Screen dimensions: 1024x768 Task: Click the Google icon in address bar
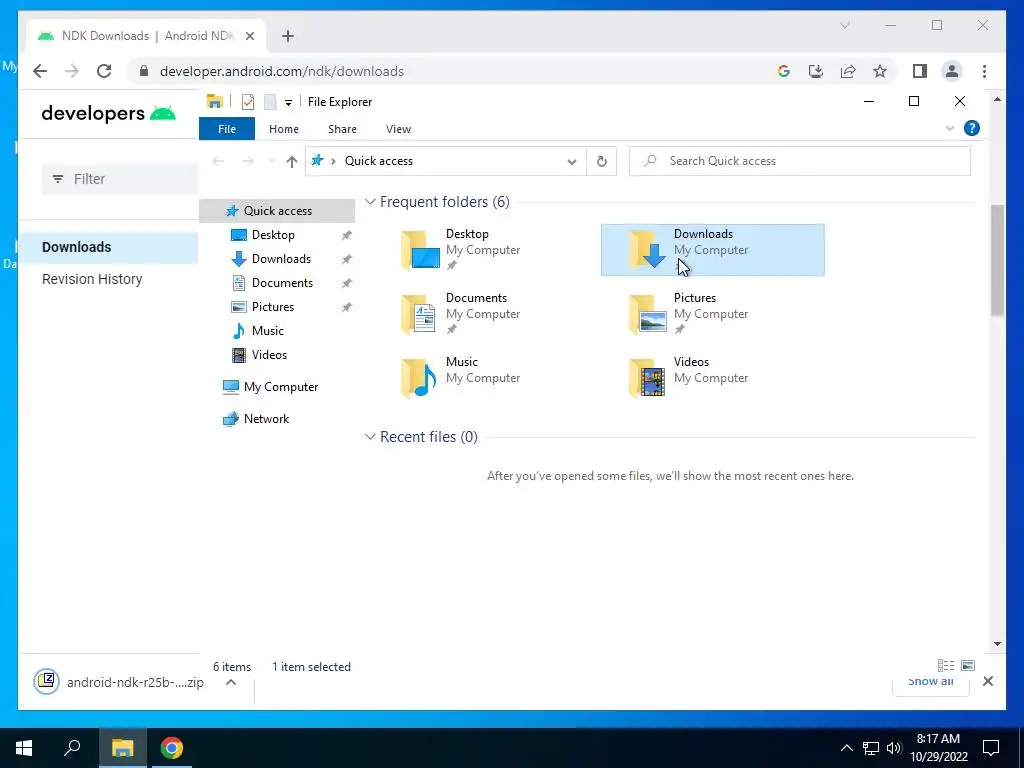(784, 71)
